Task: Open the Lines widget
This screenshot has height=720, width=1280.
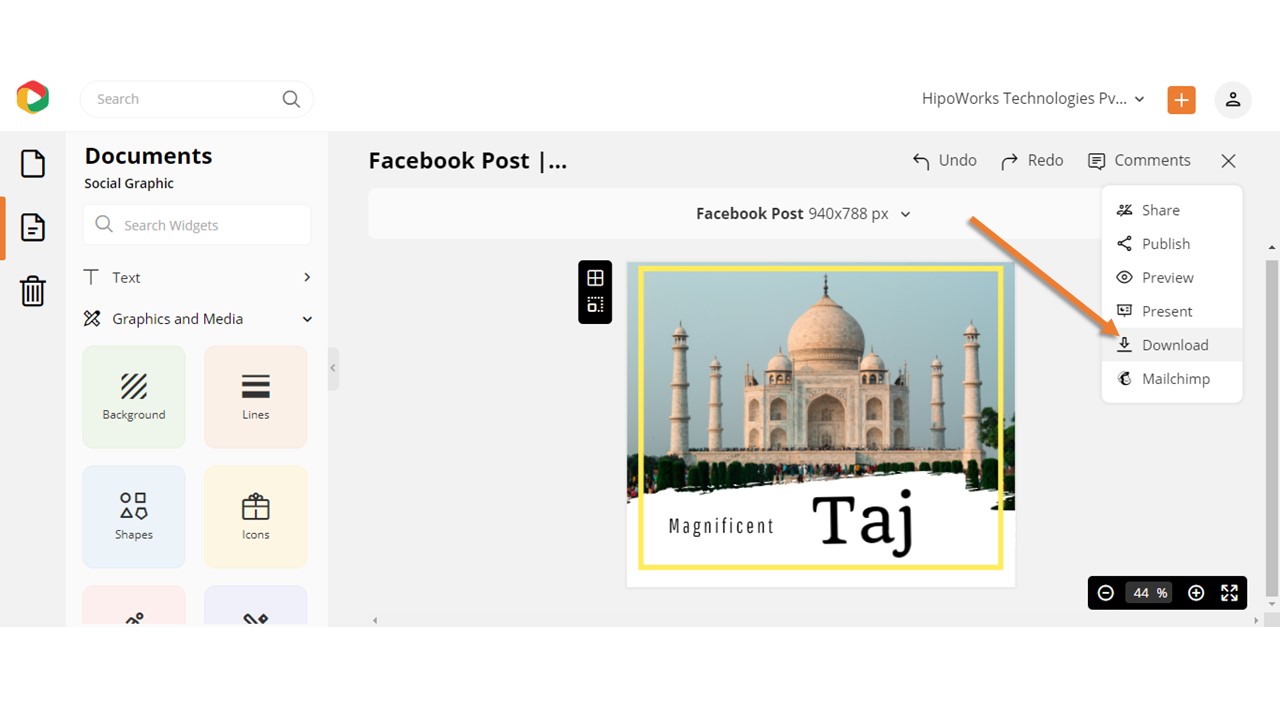Action: 255,396
